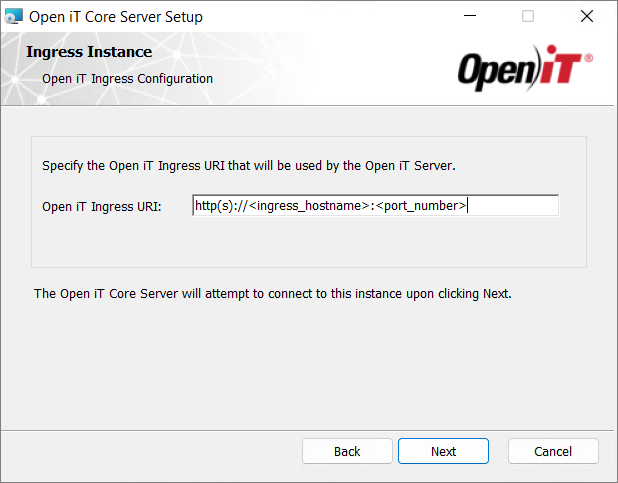The height and width of the screenshot is (483, 618).
Task: Go Back to previous setup step
Action: point(347,451)
